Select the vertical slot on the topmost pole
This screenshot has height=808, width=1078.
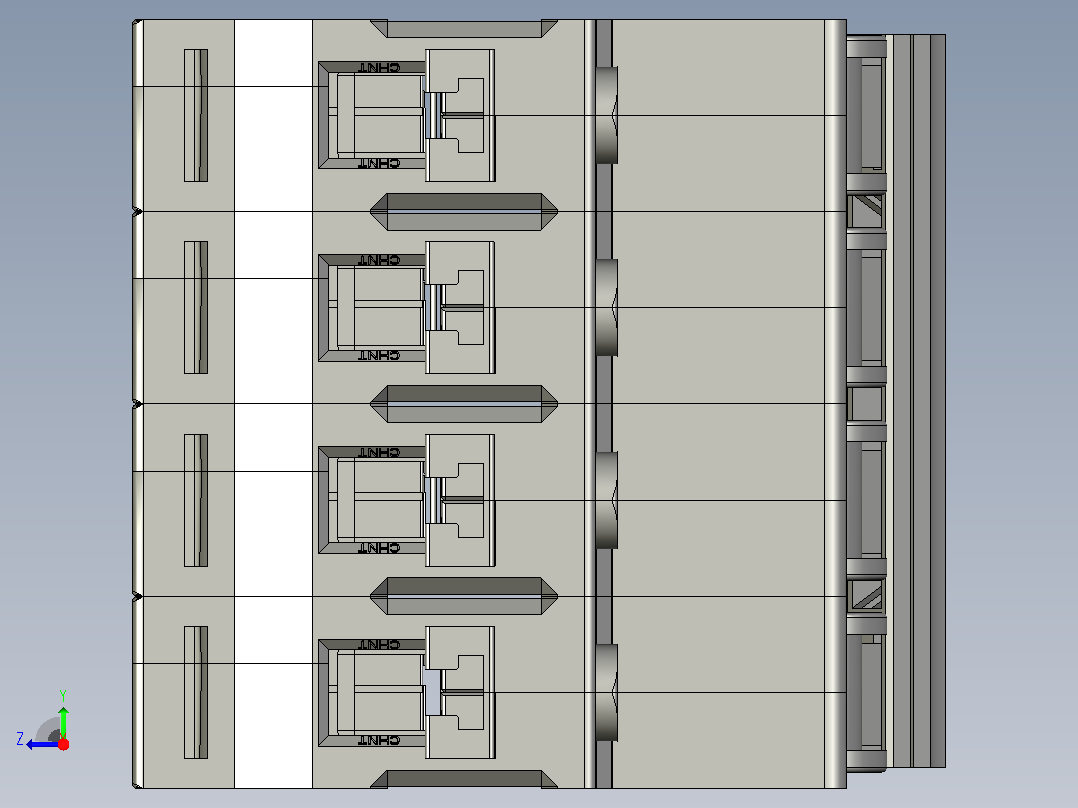coord(196,116)
